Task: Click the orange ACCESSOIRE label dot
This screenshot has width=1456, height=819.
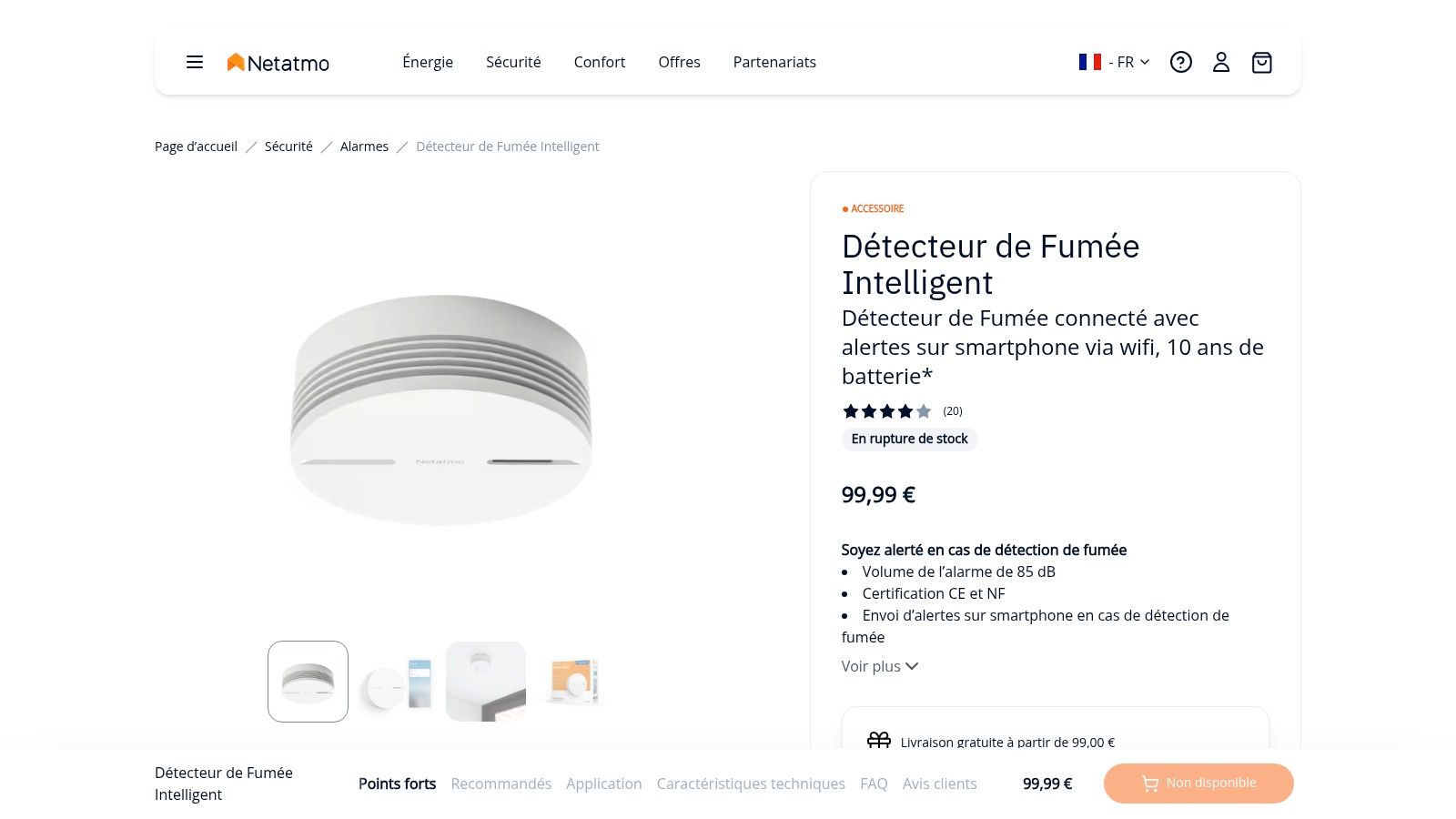Action: 844,208
